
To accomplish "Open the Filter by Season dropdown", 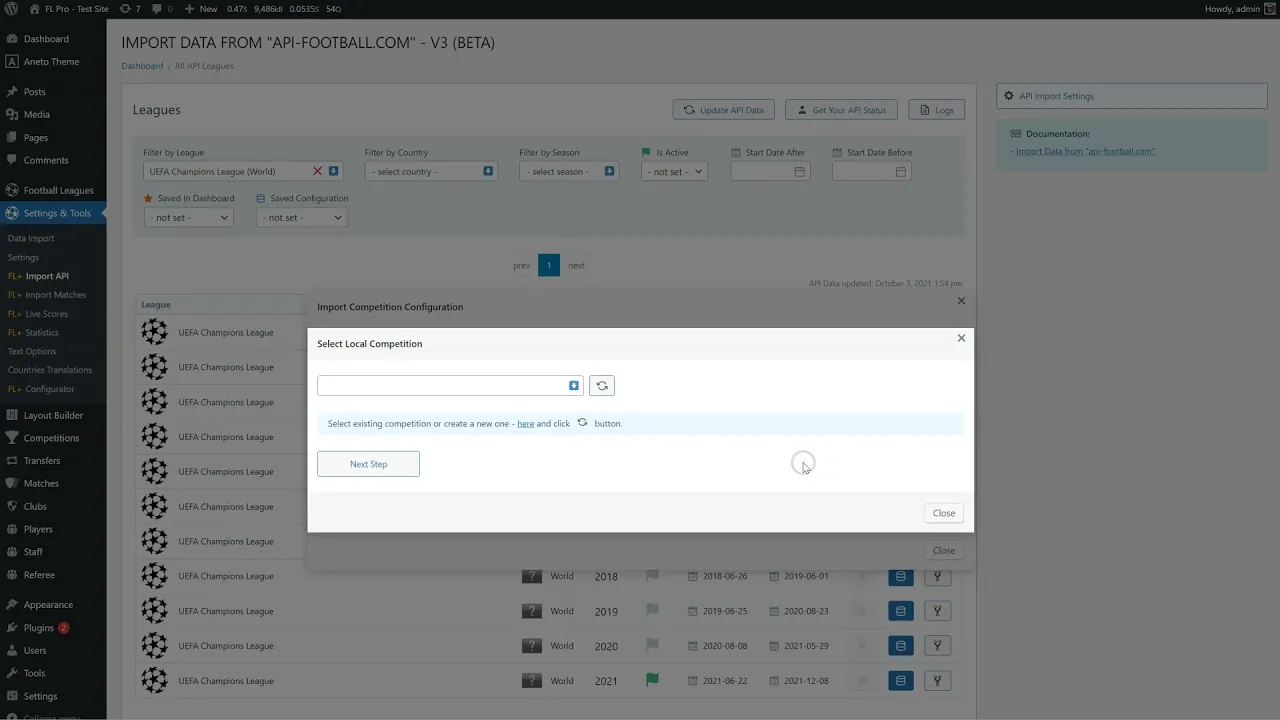I will (568, 172).
